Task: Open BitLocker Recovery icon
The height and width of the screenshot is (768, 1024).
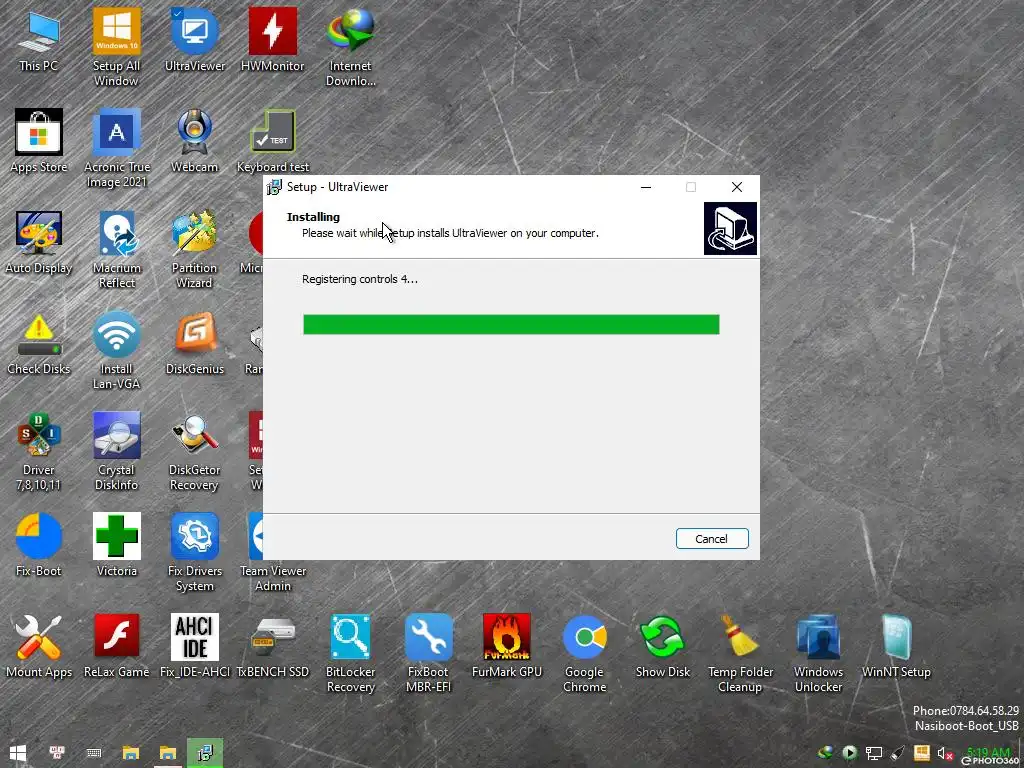Action: pyautogui.click(x=351, y=654)
